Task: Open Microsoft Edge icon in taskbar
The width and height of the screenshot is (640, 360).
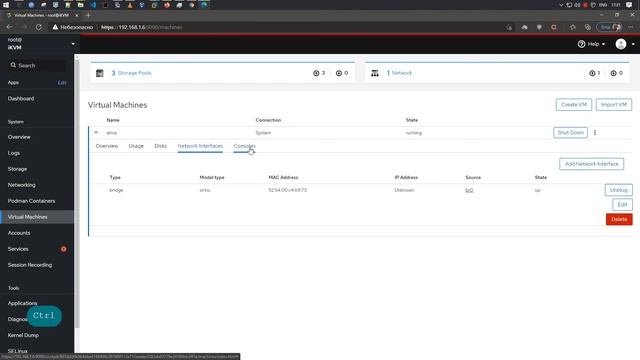Action: [x=204, y=5]
